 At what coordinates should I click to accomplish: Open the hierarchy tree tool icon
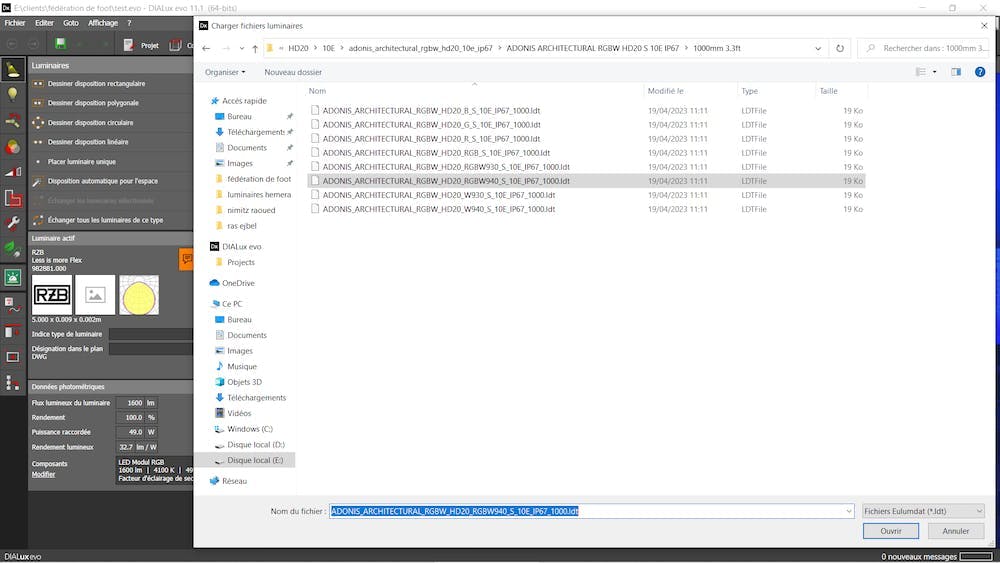click(x=13, y=383)
